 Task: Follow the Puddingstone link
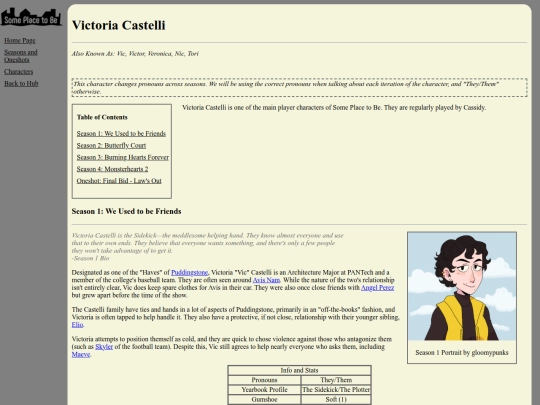click(x=189, y=272)
